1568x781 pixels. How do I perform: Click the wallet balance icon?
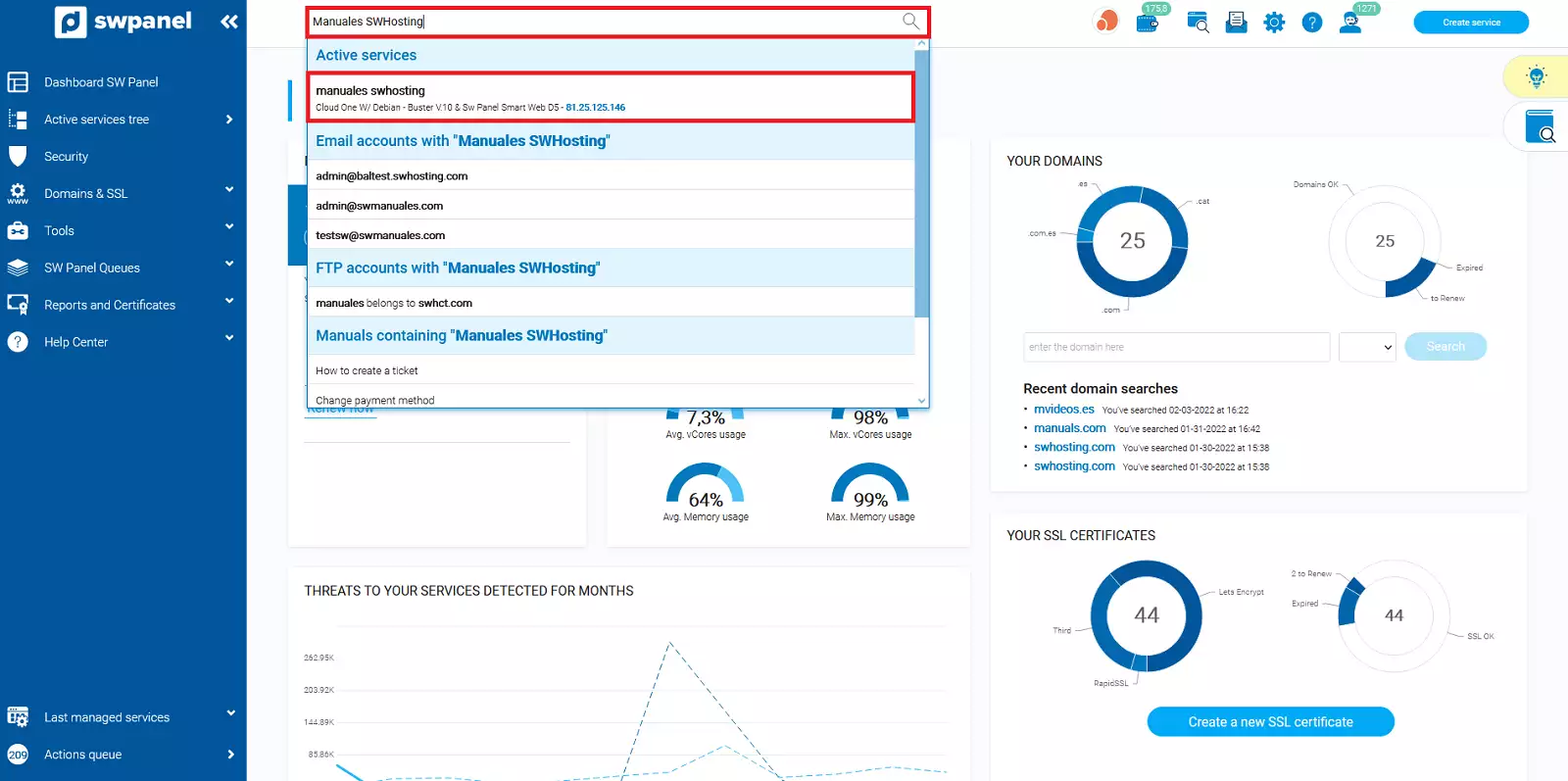(x=1147, y=22)
